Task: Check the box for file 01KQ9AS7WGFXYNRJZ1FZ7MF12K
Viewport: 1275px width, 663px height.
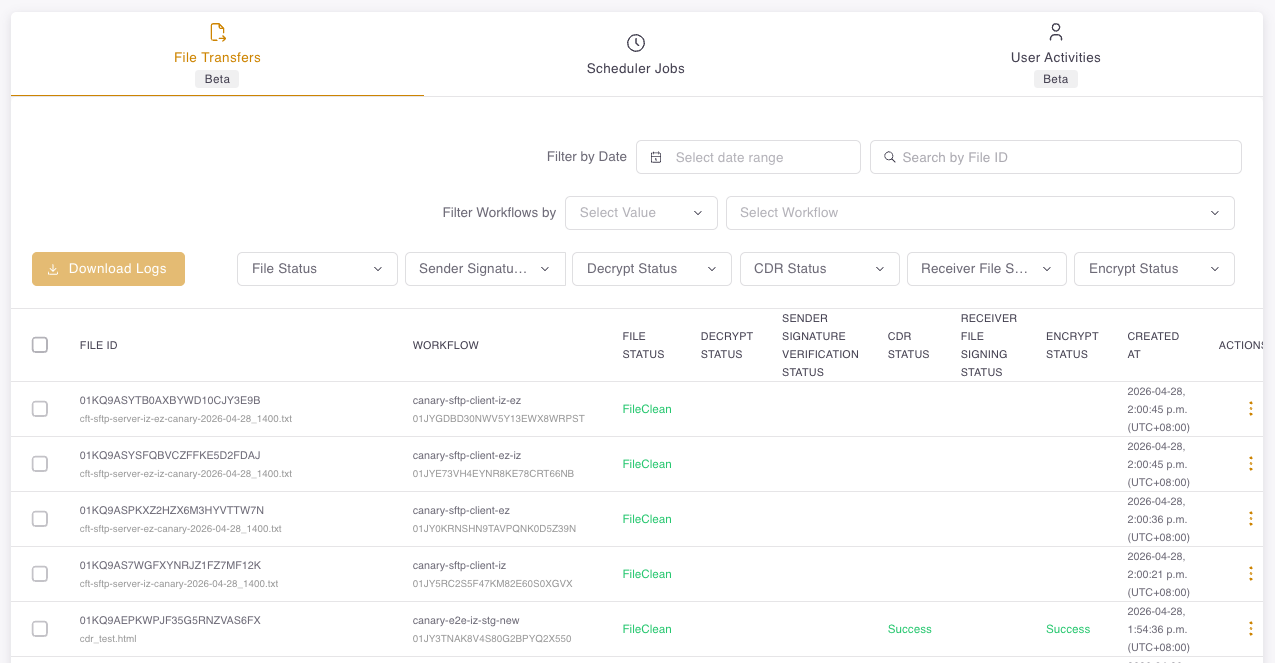Action: (40, 574)
